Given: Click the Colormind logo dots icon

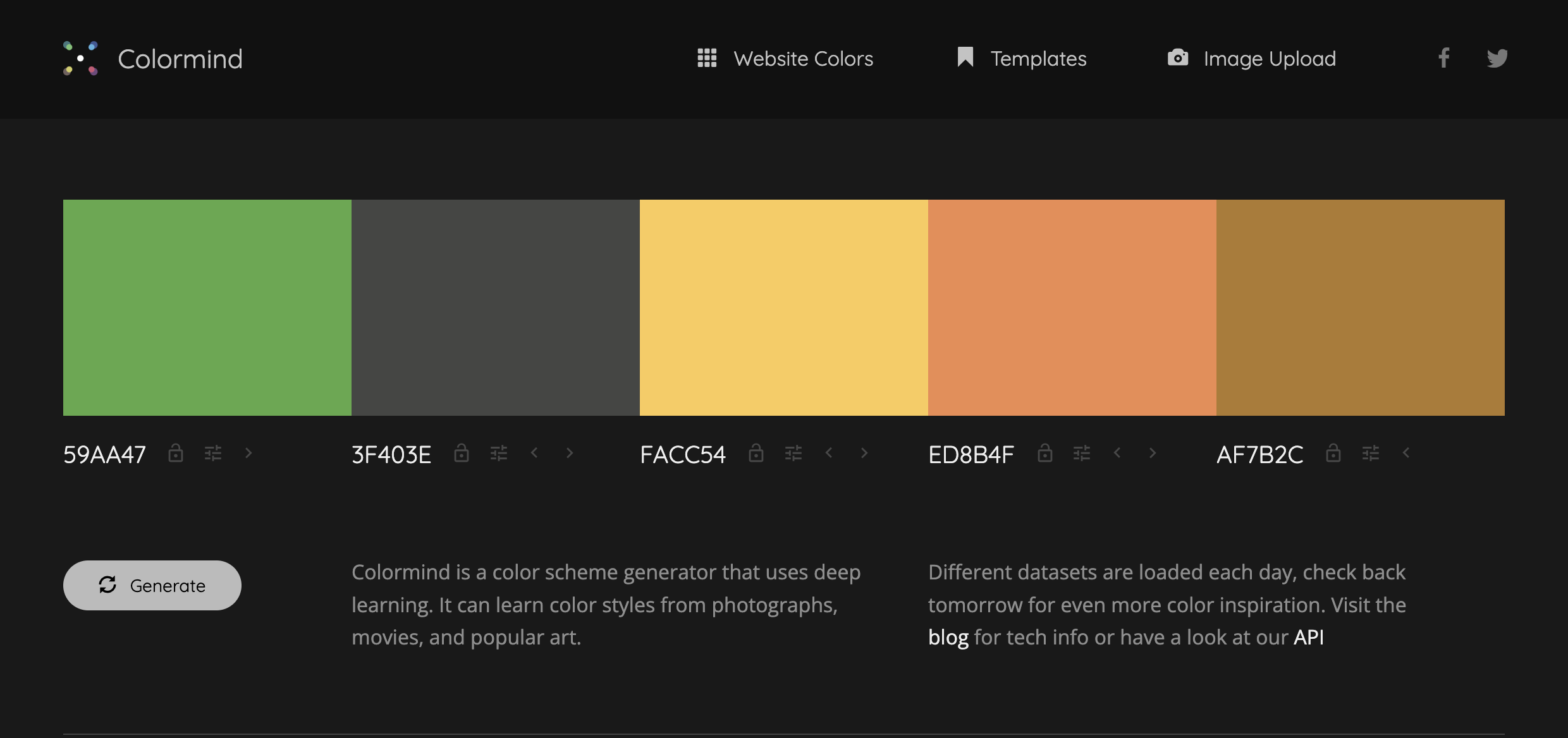Looking at the screenshot, I should point(81,58).
